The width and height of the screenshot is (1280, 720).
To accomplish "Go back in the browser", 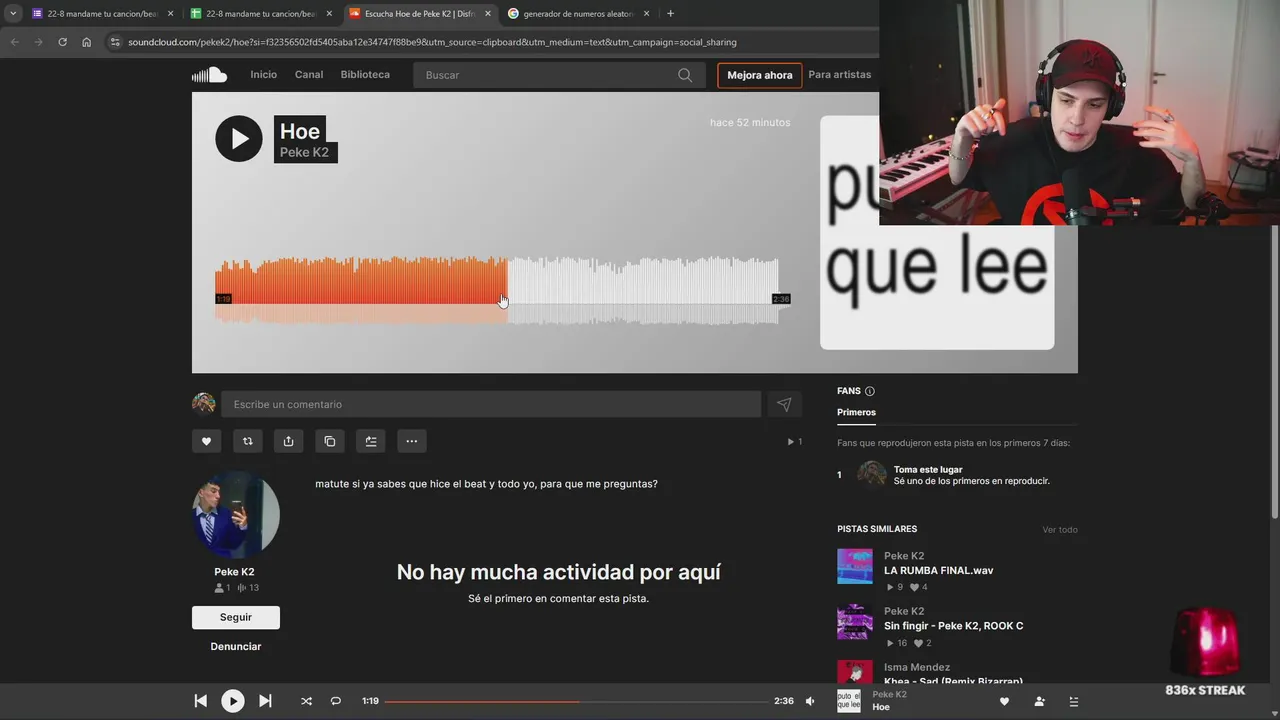I will pyautogui.click(x=14, y=42).
